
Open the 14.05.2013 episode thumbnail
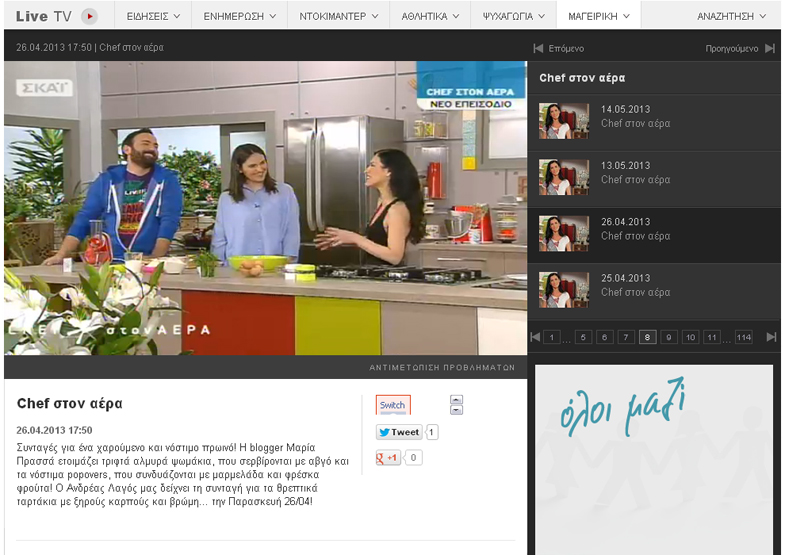point(564,121)
